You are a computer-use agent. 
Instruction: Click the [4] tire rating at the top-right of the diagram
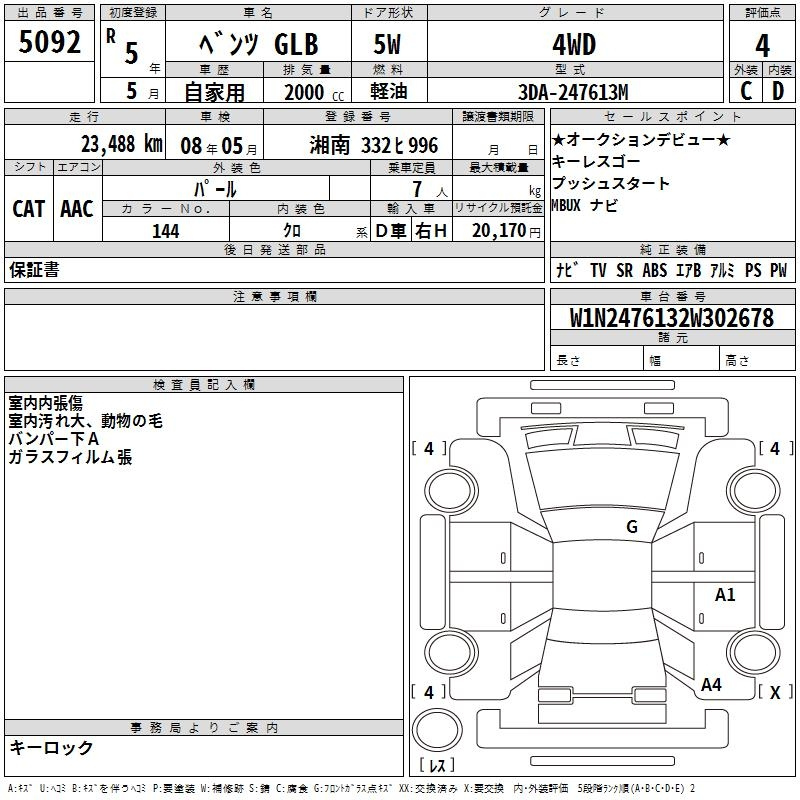[x=774, y=449]
